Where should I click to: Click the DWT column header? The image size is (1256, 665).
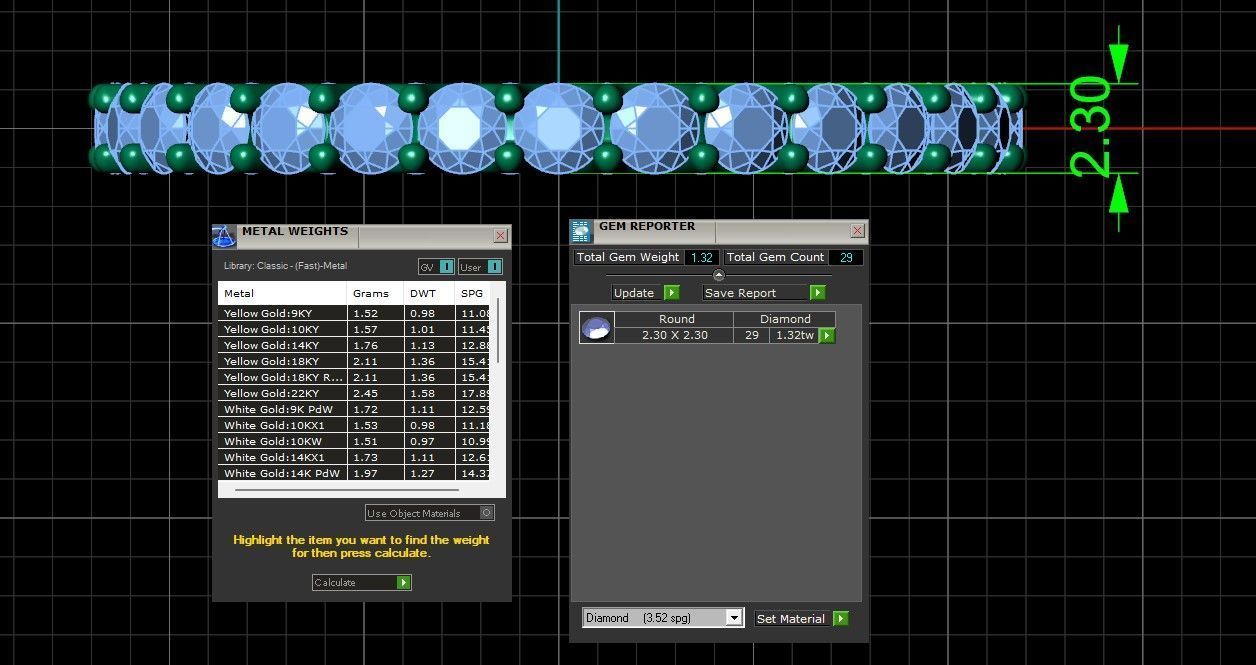click(429, 293)
